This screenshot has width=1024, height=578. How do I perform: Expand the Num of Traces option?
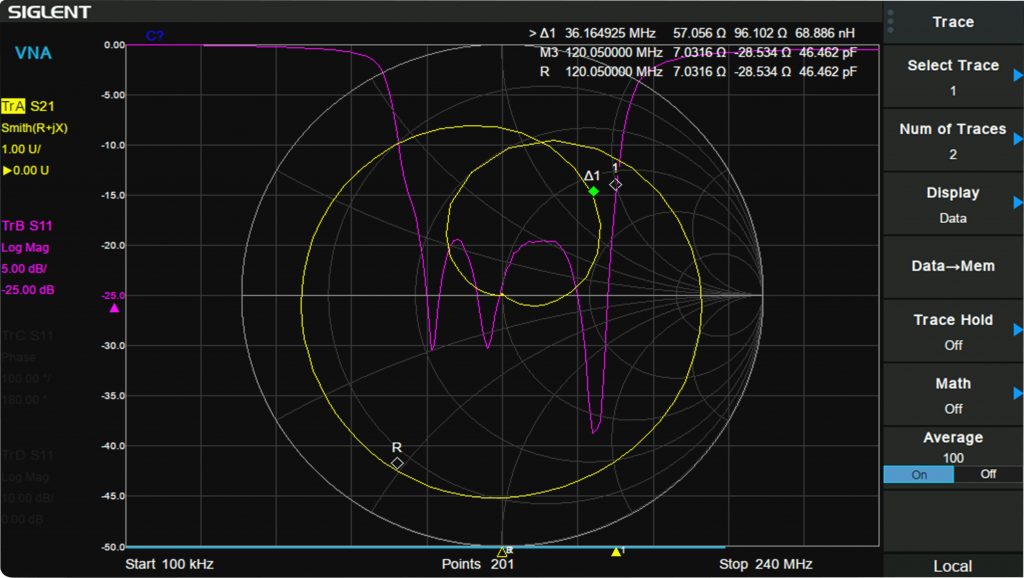(x=953, y=141)
